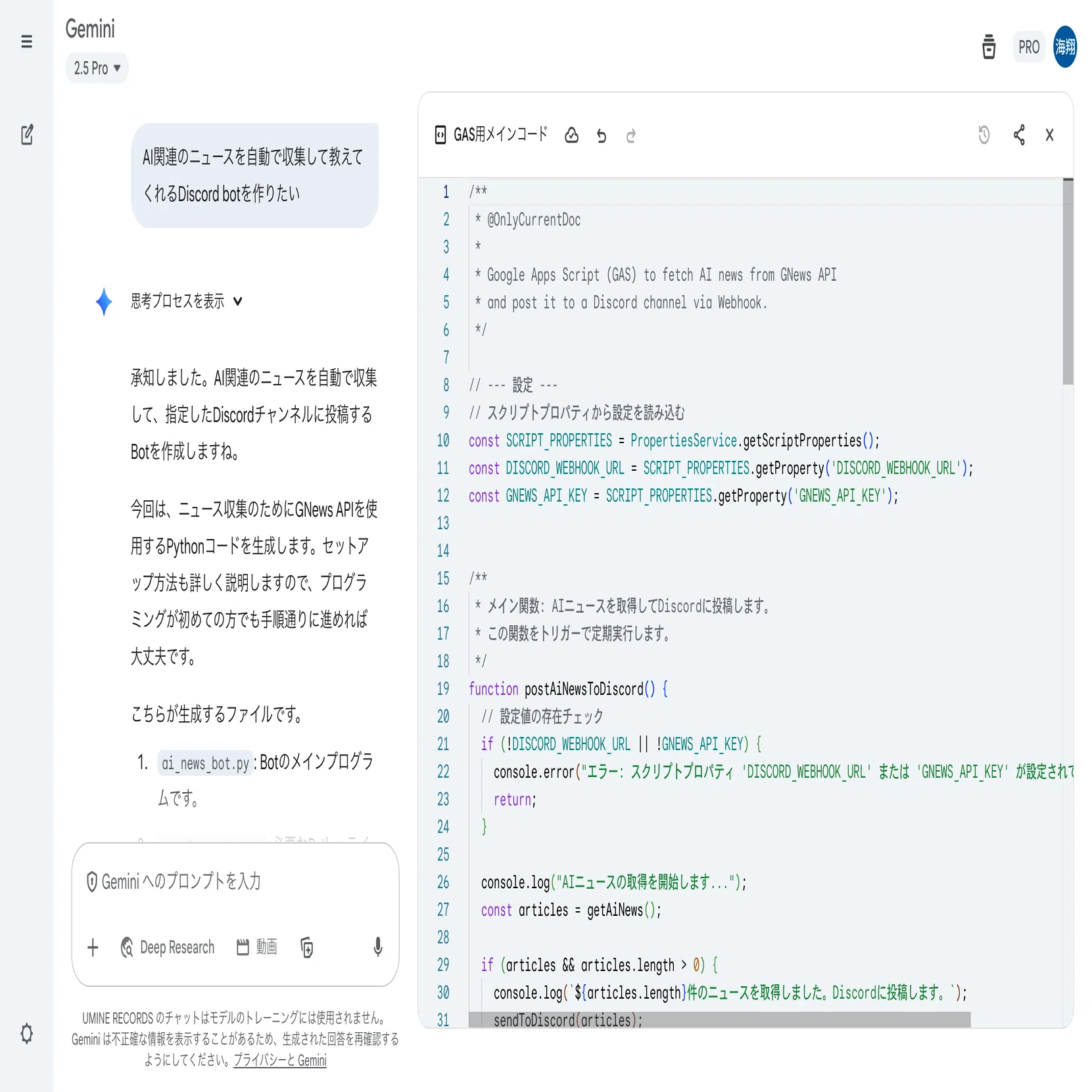The image size is (1092, 1092).
Task: Open settings gear in sidebar
Action: tap(26, 1033)
